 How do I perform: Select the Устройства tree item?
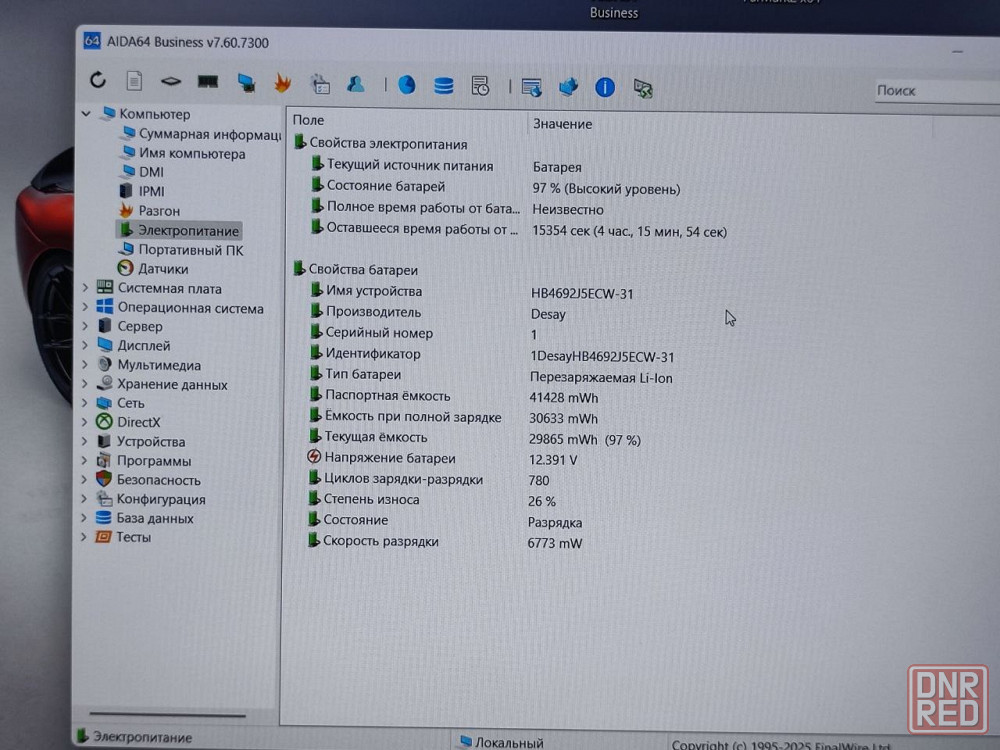pyautogui.click(x=141, y=441)
